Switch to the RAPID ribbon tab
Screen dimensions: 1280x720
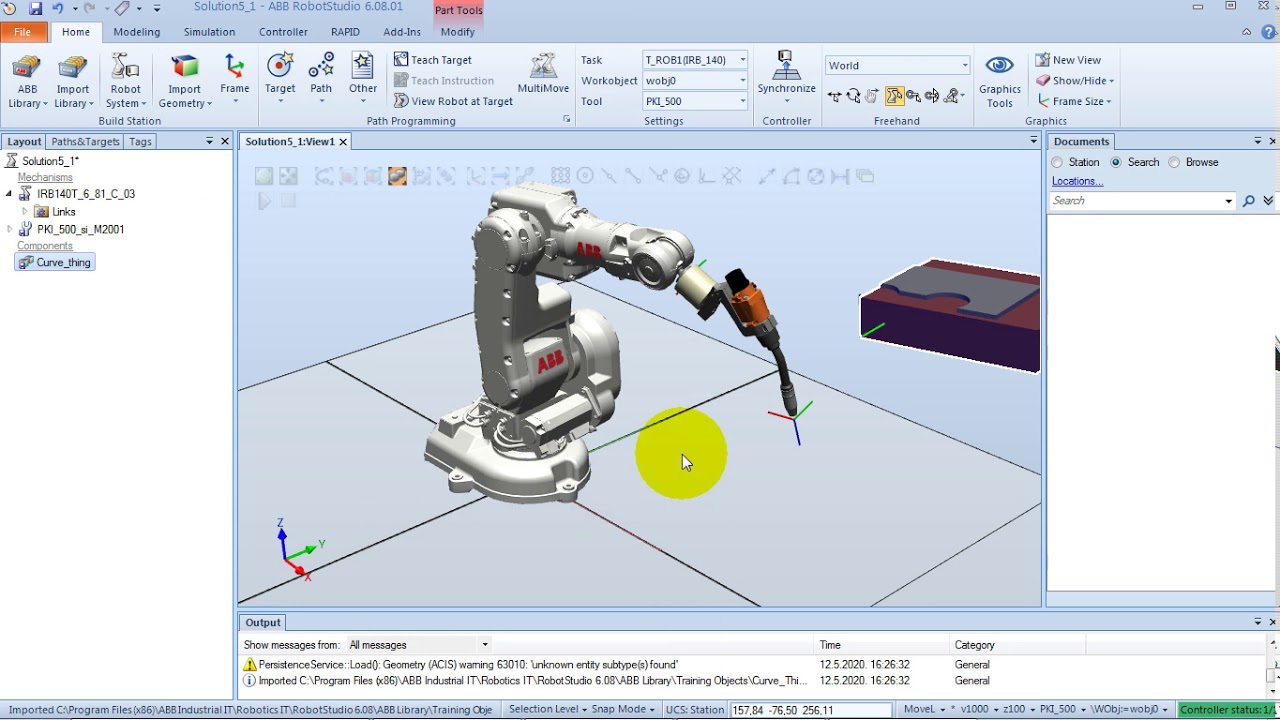[x=345, y=32]
